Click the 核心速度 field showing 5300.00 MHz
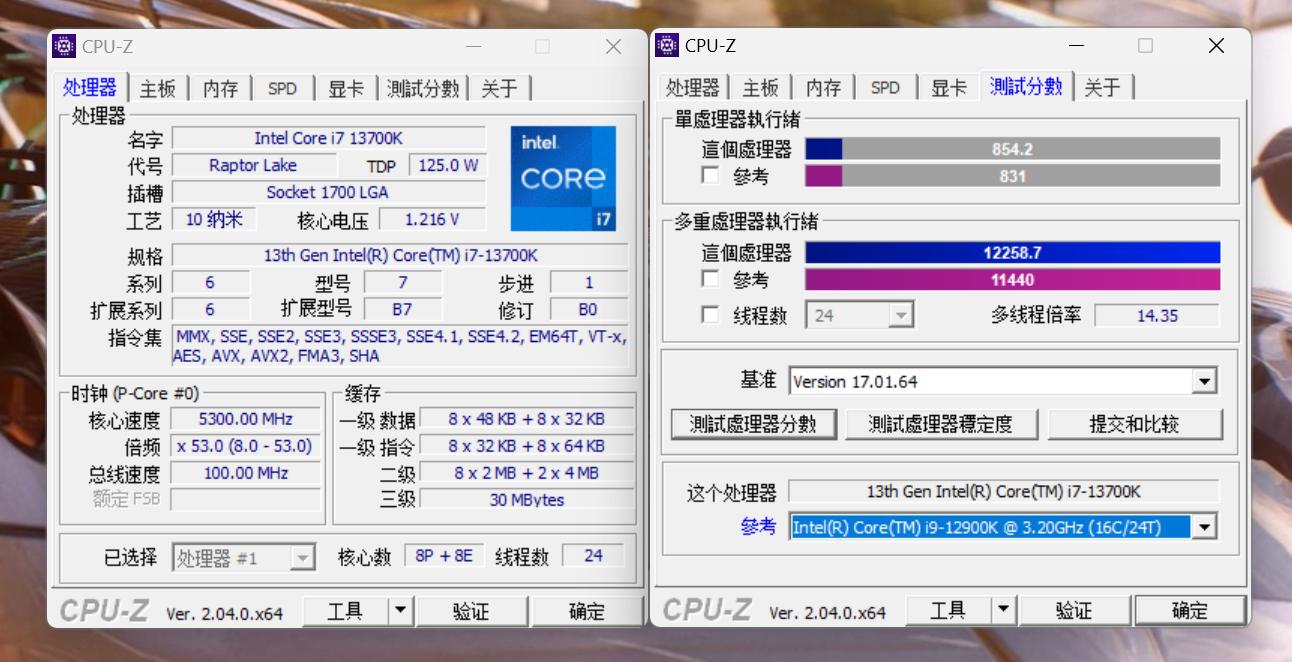 click(x=245, y=419)
